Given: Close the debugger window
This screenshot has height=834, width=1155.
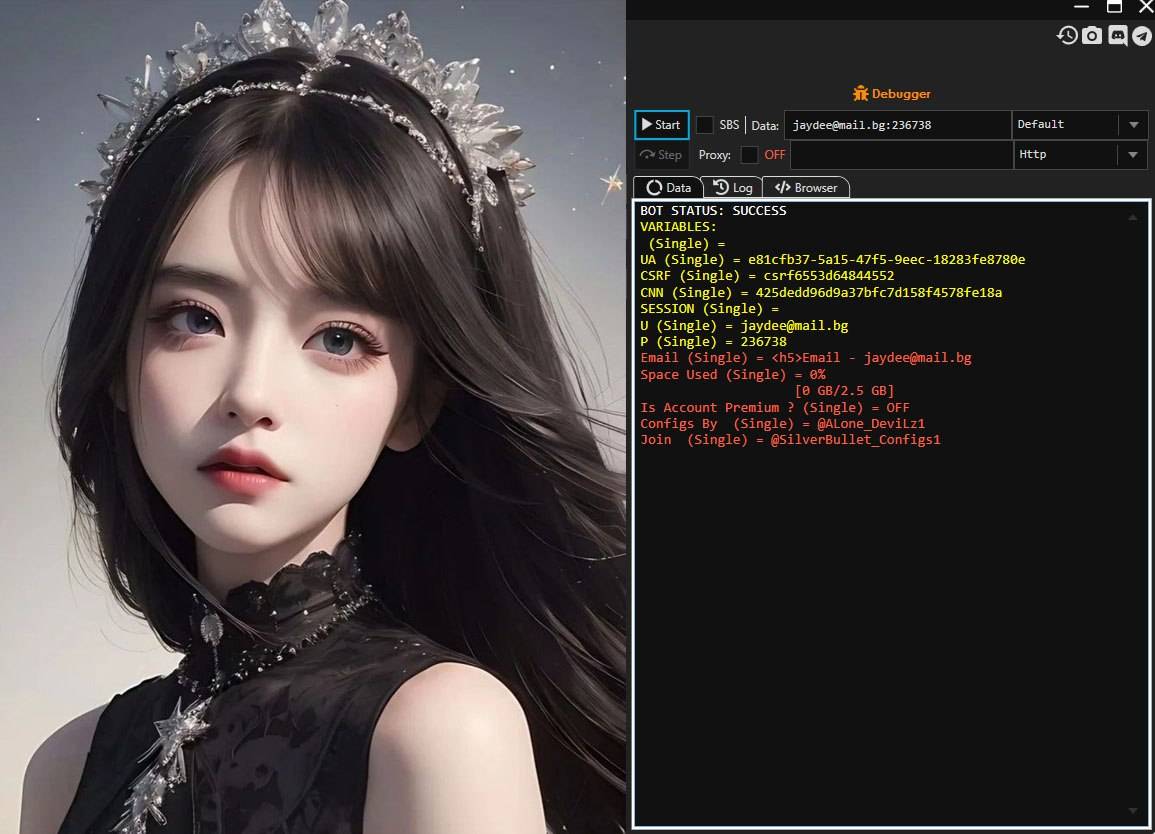Looking at the screenshot, I should pos(1146,7).
